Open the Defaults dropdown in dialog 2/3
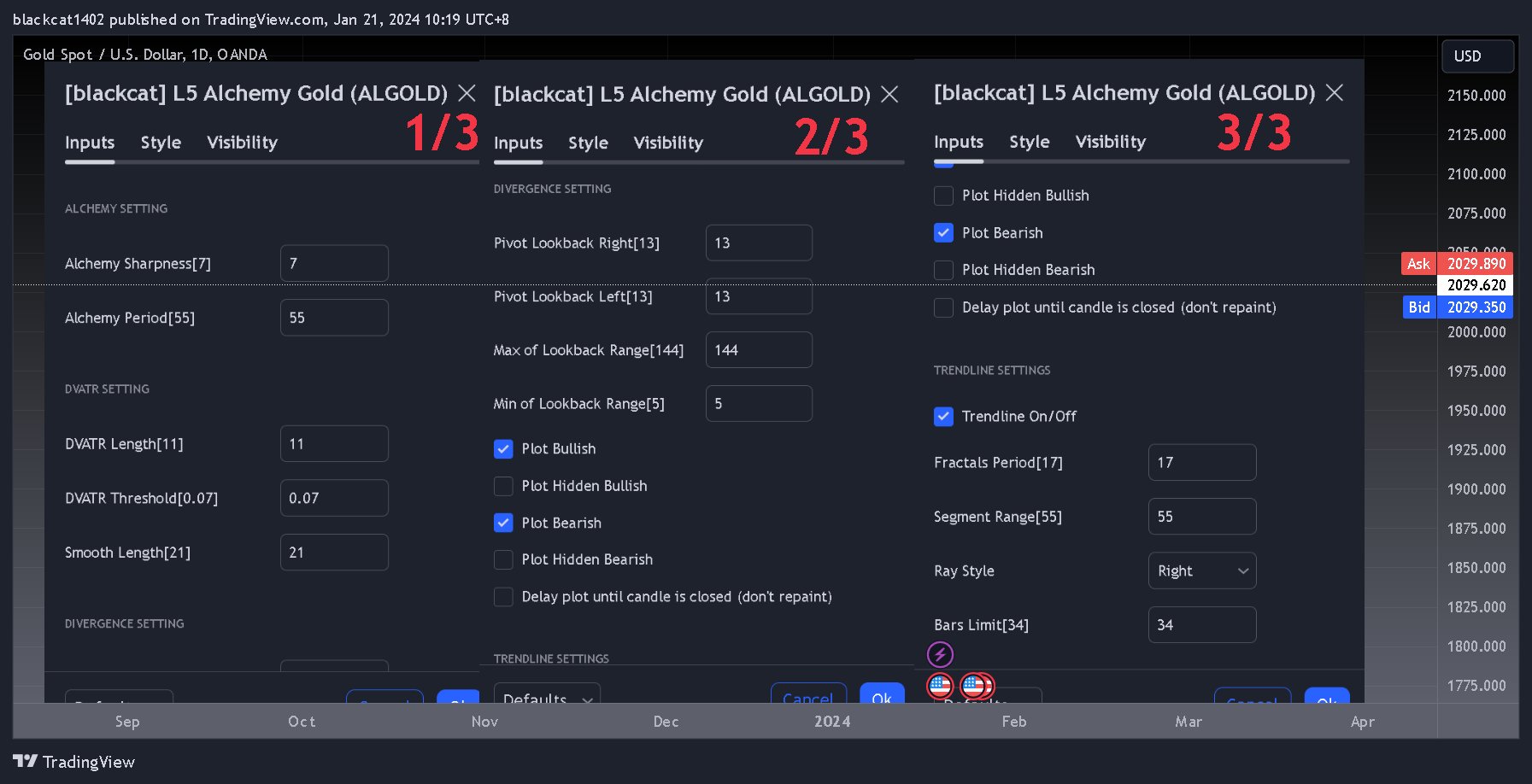This screenshot has width=1532, height=784. click(547, 693)
